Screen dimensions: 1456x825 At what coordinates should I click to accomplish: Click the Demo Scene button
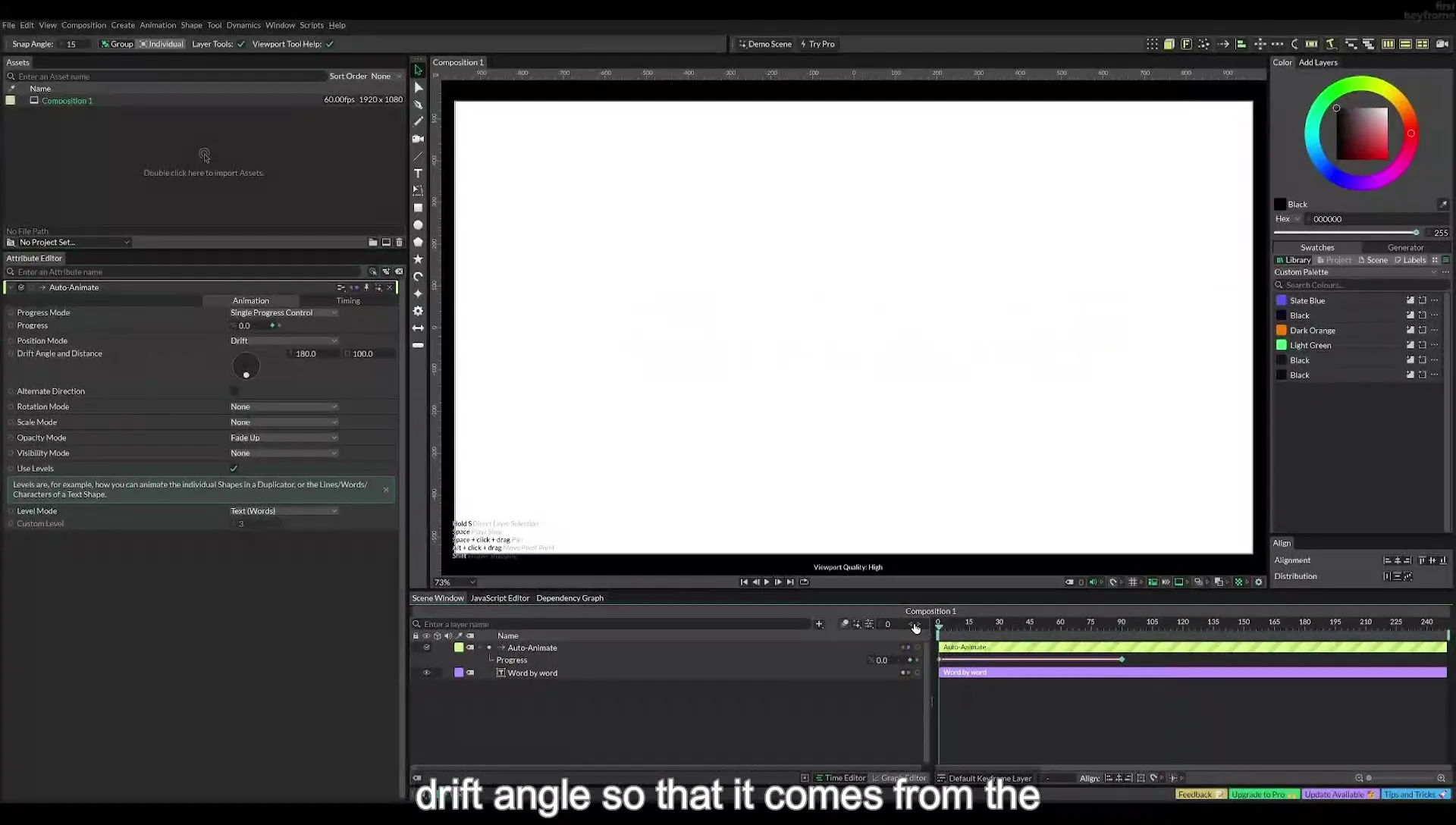(x=765, y=44)
